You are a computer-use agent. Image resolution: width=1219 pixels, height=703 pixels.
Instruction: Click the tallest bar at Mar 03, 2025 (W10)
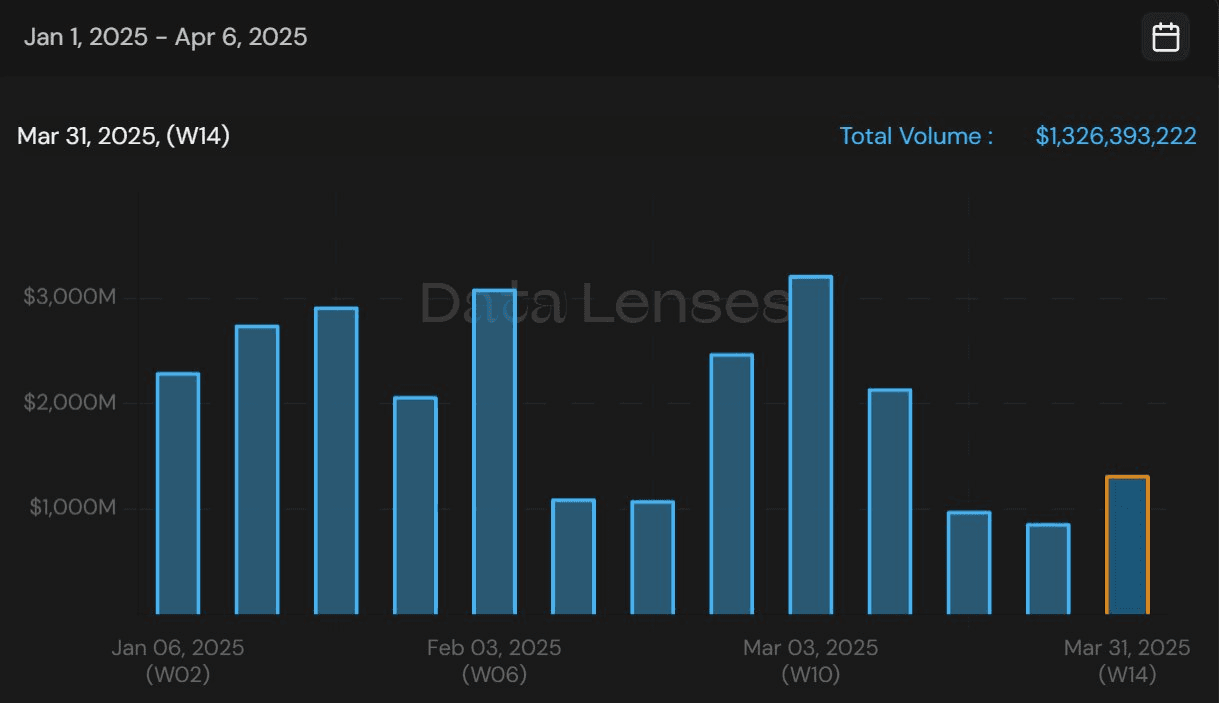click(x=810, y=445)
